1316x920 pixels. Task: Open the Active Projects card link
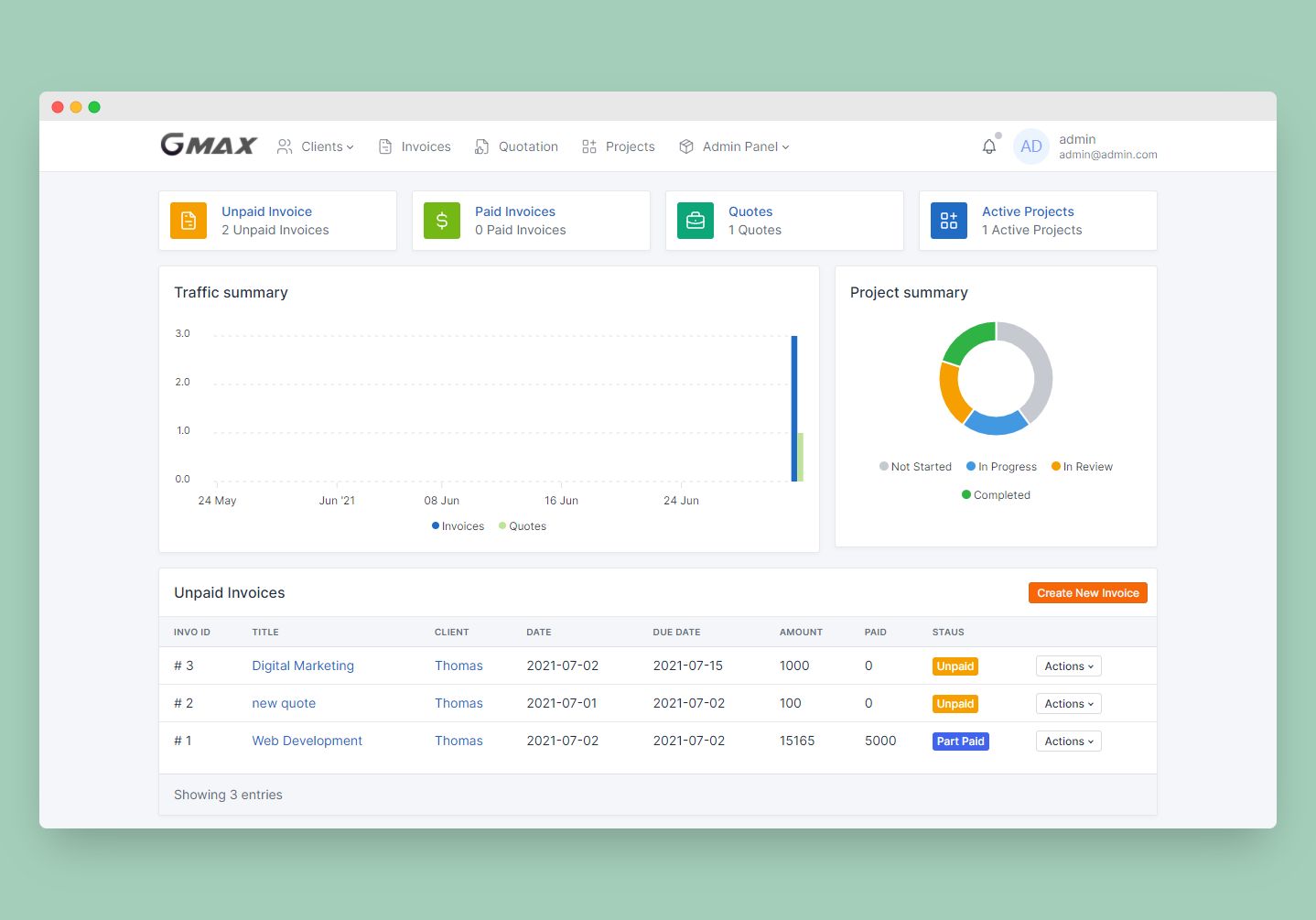coord(1028,211)
